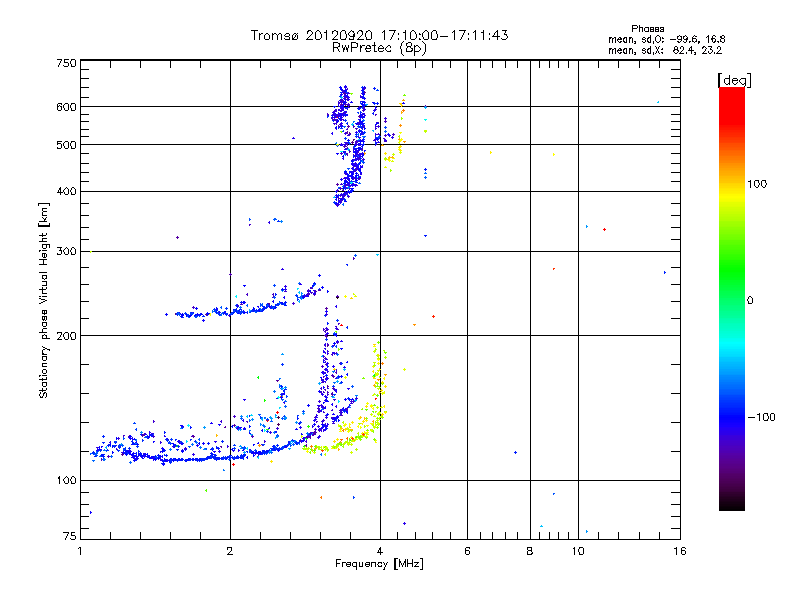800x600 pixels.
Task: Click the x-axis label "10" MHz
Action: click(x=578, y=551)
